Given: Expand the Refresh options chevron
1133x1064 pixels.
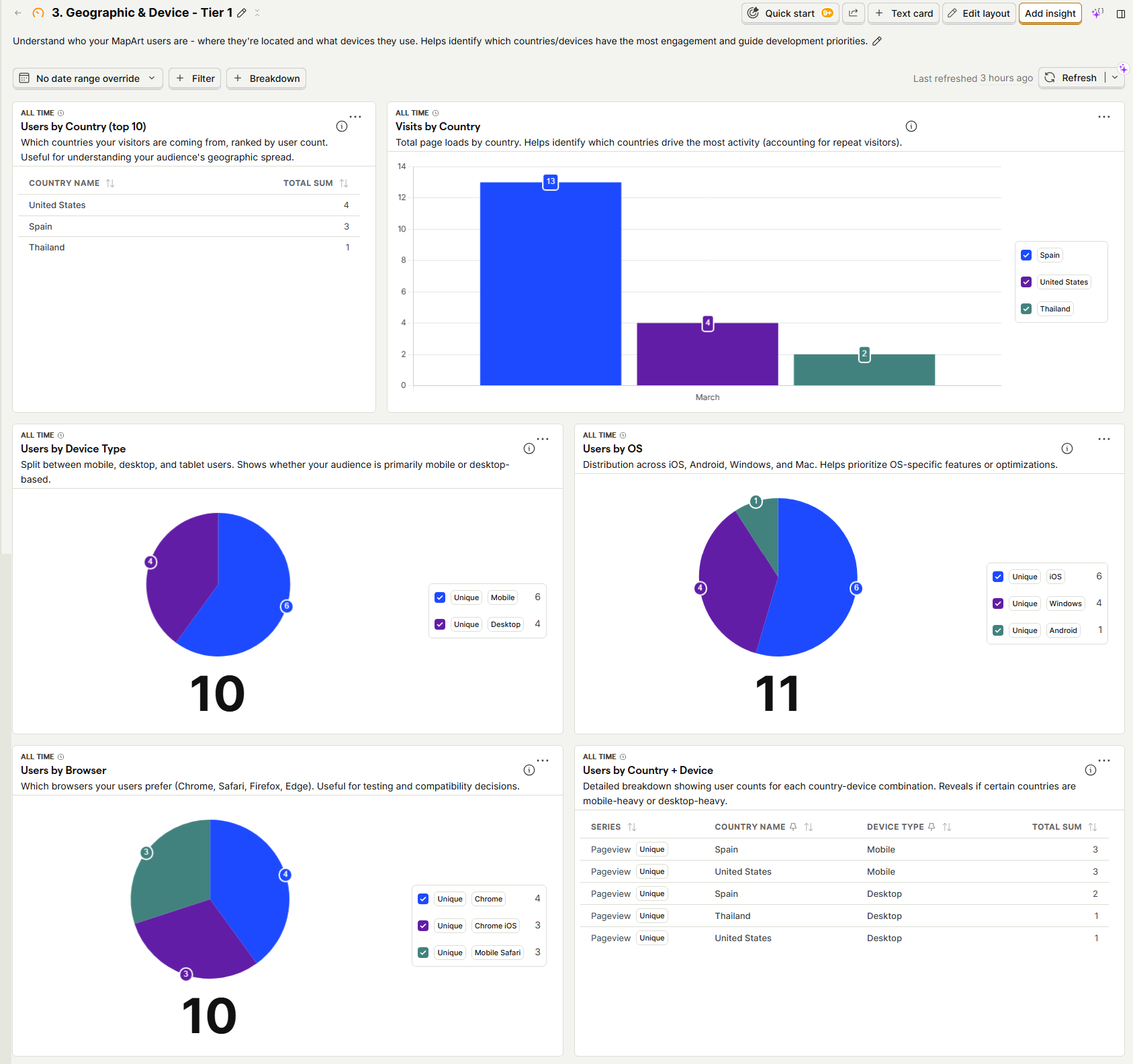Looking at the screenshot, I should point(1114,78).
